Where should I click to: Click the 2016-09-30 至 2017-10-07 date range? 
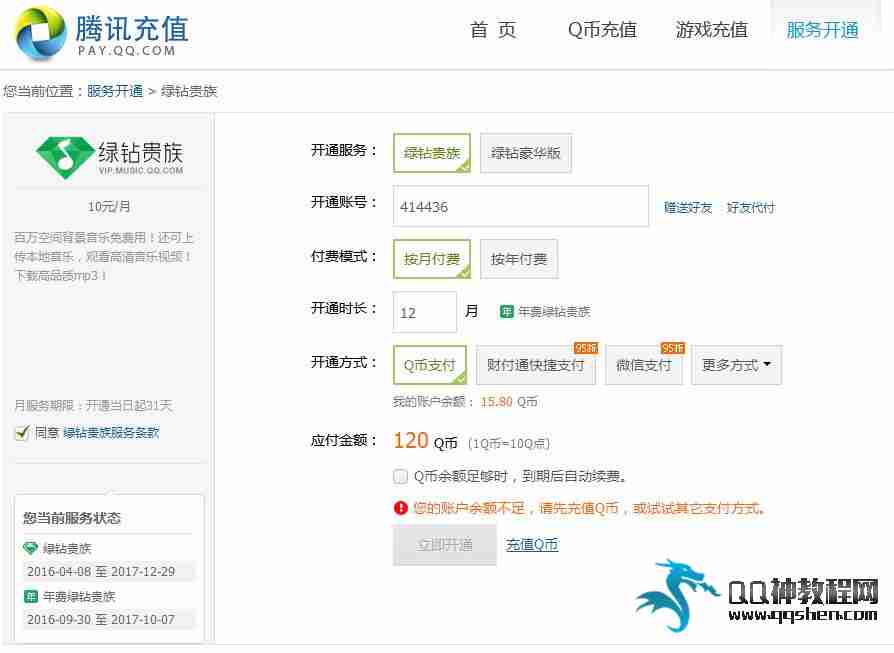click(x=101, y=619)
